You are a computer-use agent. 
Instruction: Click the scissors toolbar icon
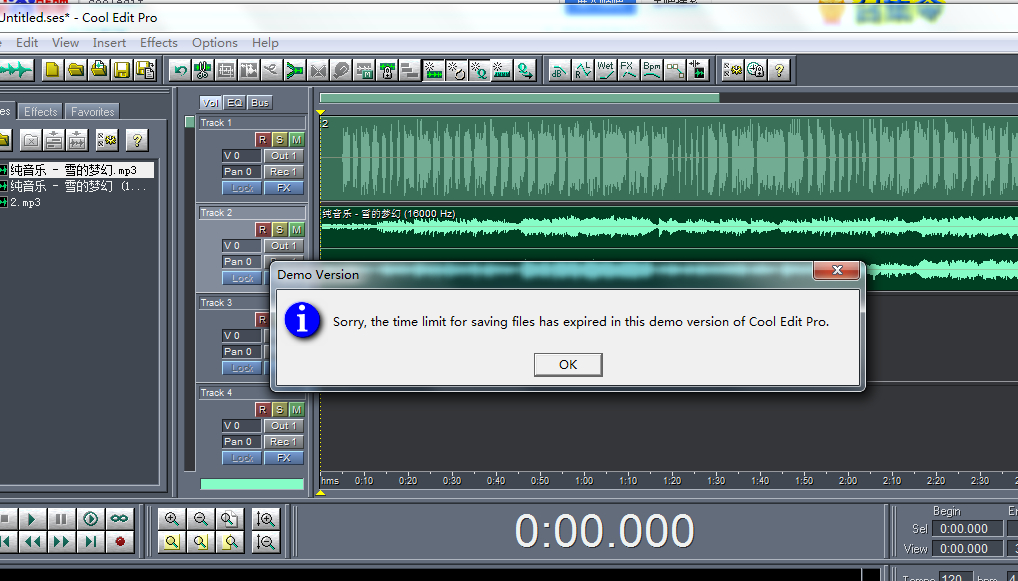coord(203,69)
